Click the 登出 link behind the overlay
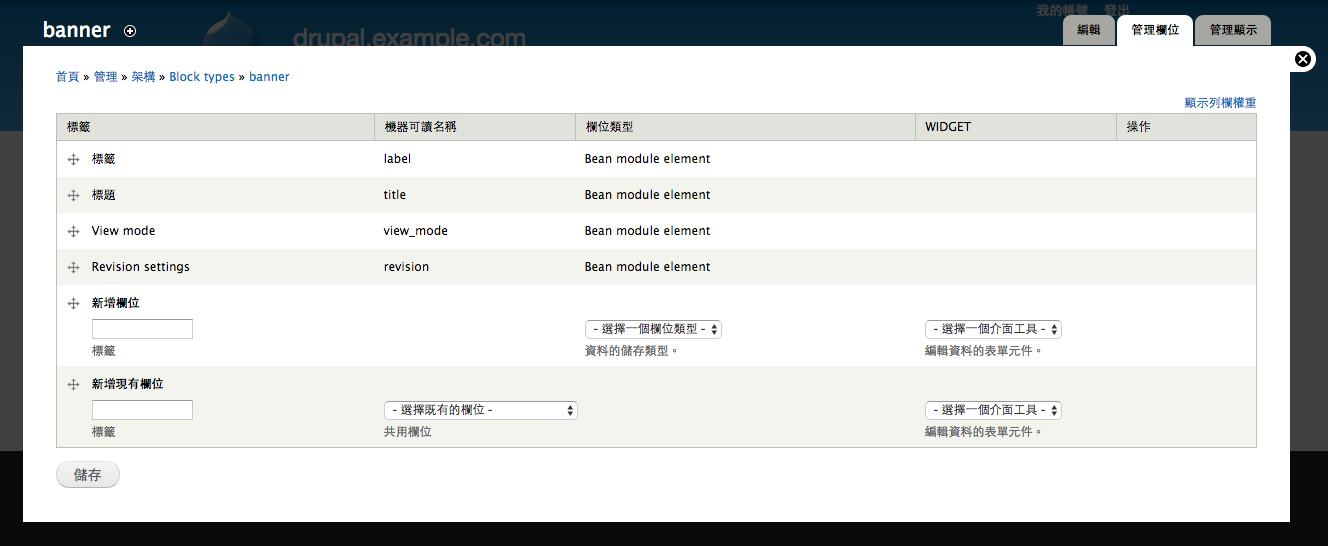 1117,10
